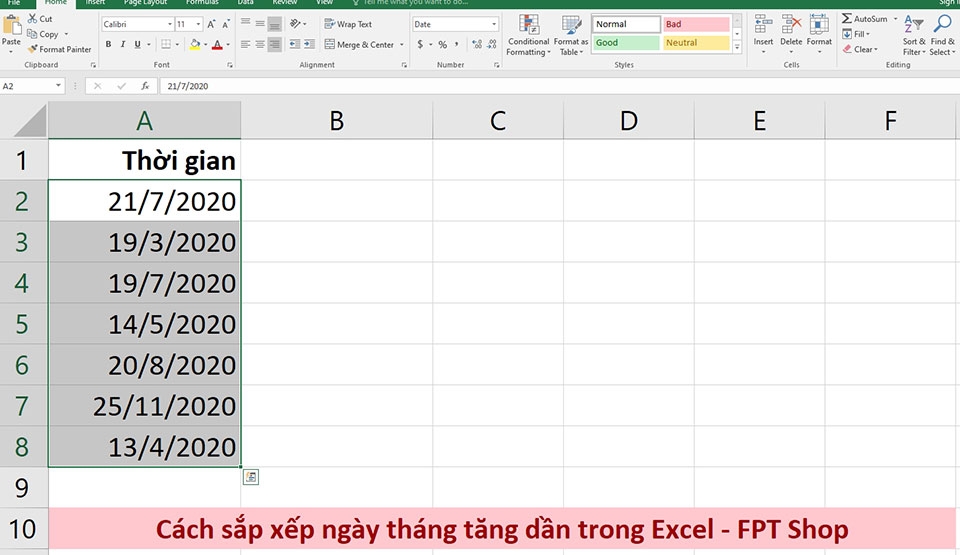Open AutoSum dropdown arrow
Screen dimensions: 960x555
(x=895, y=19)
